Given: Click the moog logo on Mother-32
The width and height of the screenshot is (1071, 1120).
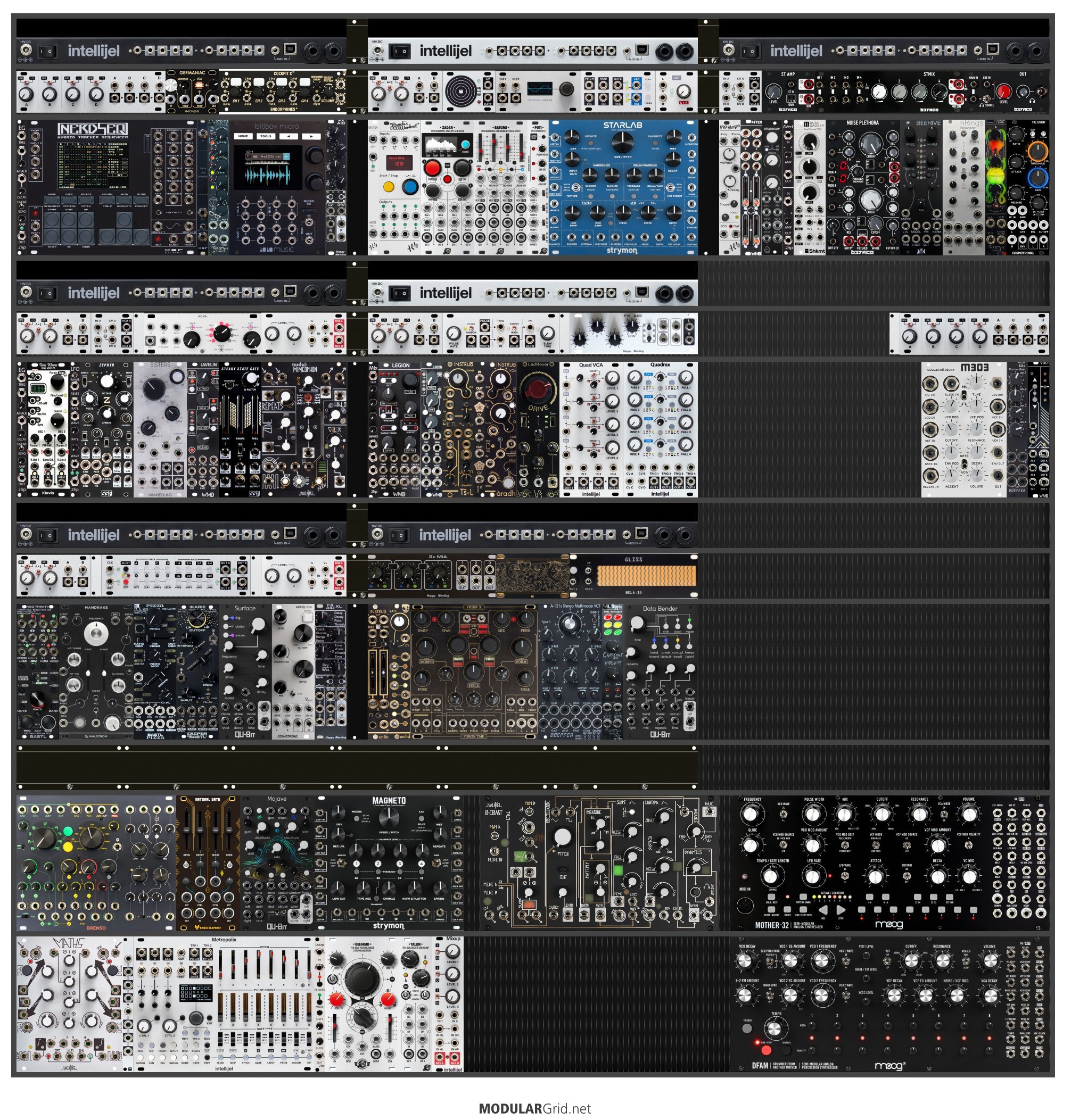Looking at the screenshot, I should (888, 924).
